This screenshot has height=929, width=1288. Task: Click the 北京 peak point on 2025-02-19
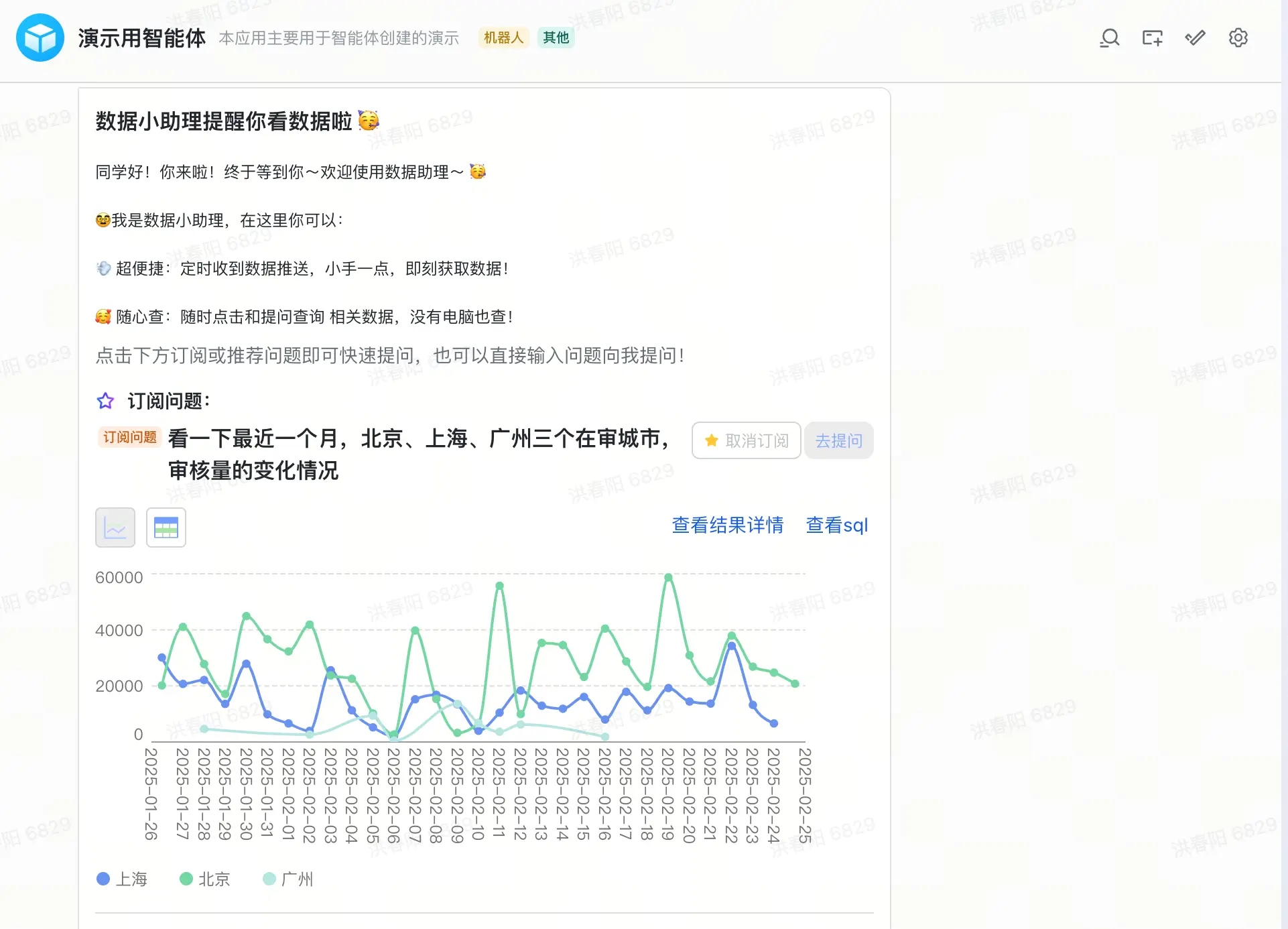[668, 577]
